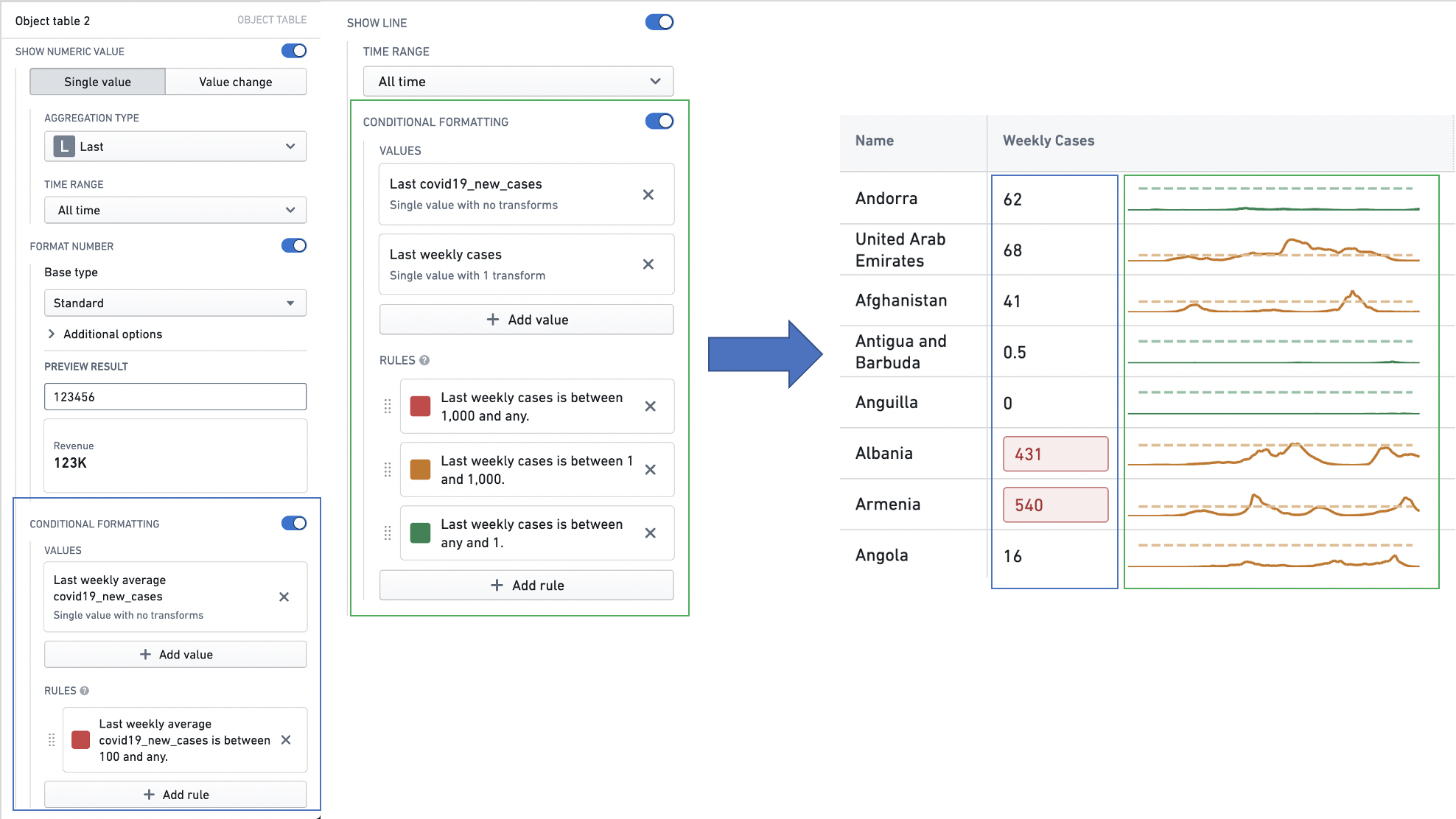Viewport: 1456px width, 819px height.
Task: Delete rule between 1 and 1,000
Action: click(x=651, y=470)
